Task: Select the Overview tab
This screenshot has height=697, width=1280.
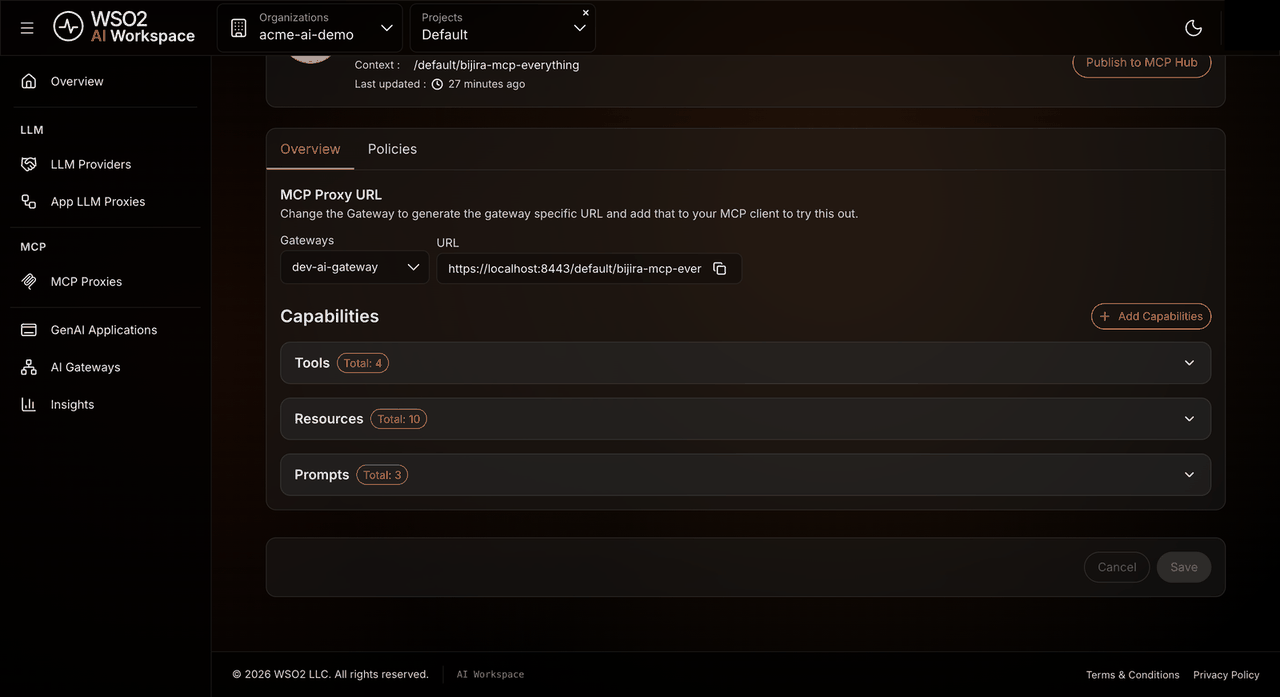Action: pyautogui.click(x=310, y=149)
